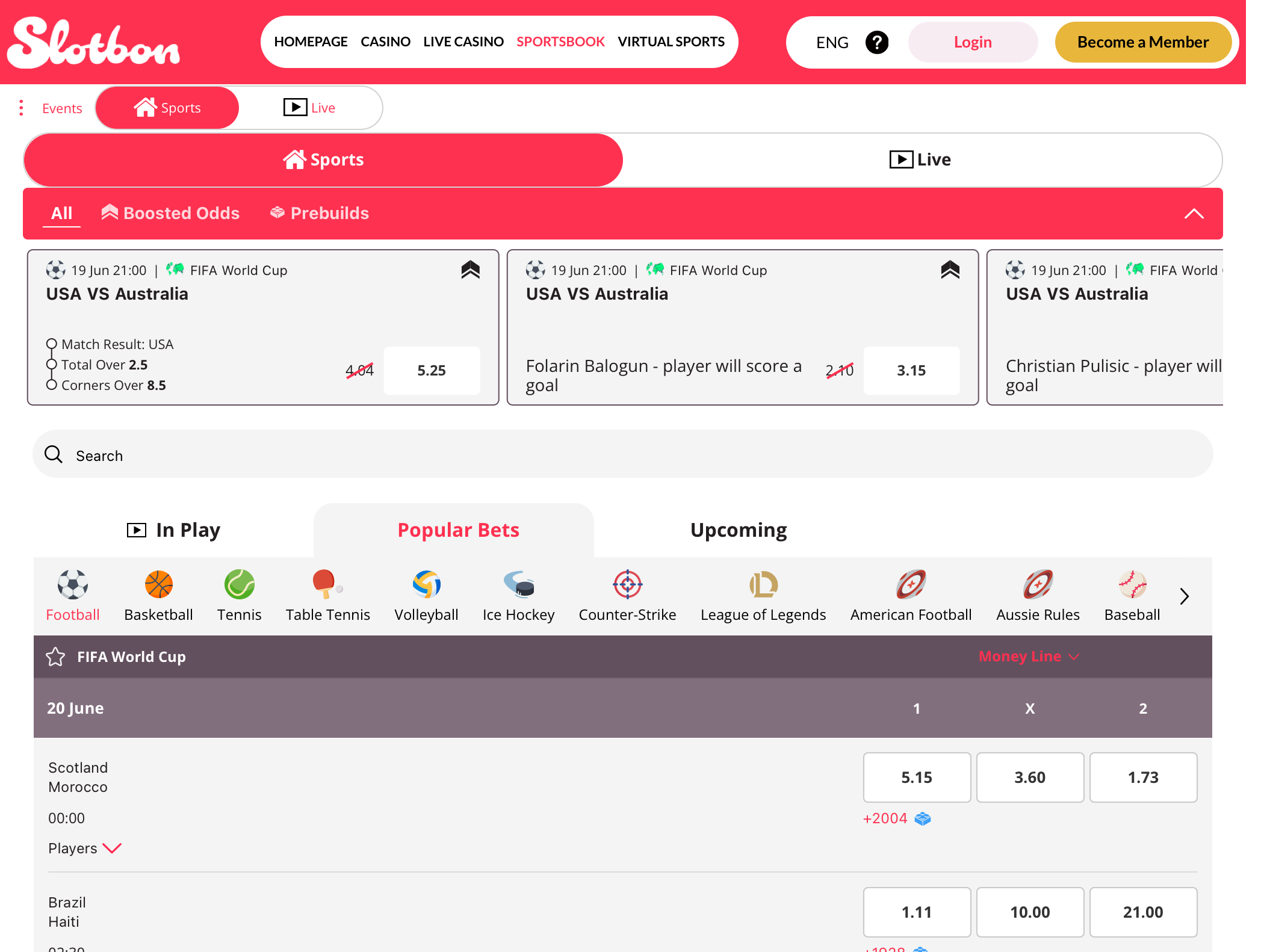Click the help question mark icon
The image size is (1264, 952).
click(877, 42)
